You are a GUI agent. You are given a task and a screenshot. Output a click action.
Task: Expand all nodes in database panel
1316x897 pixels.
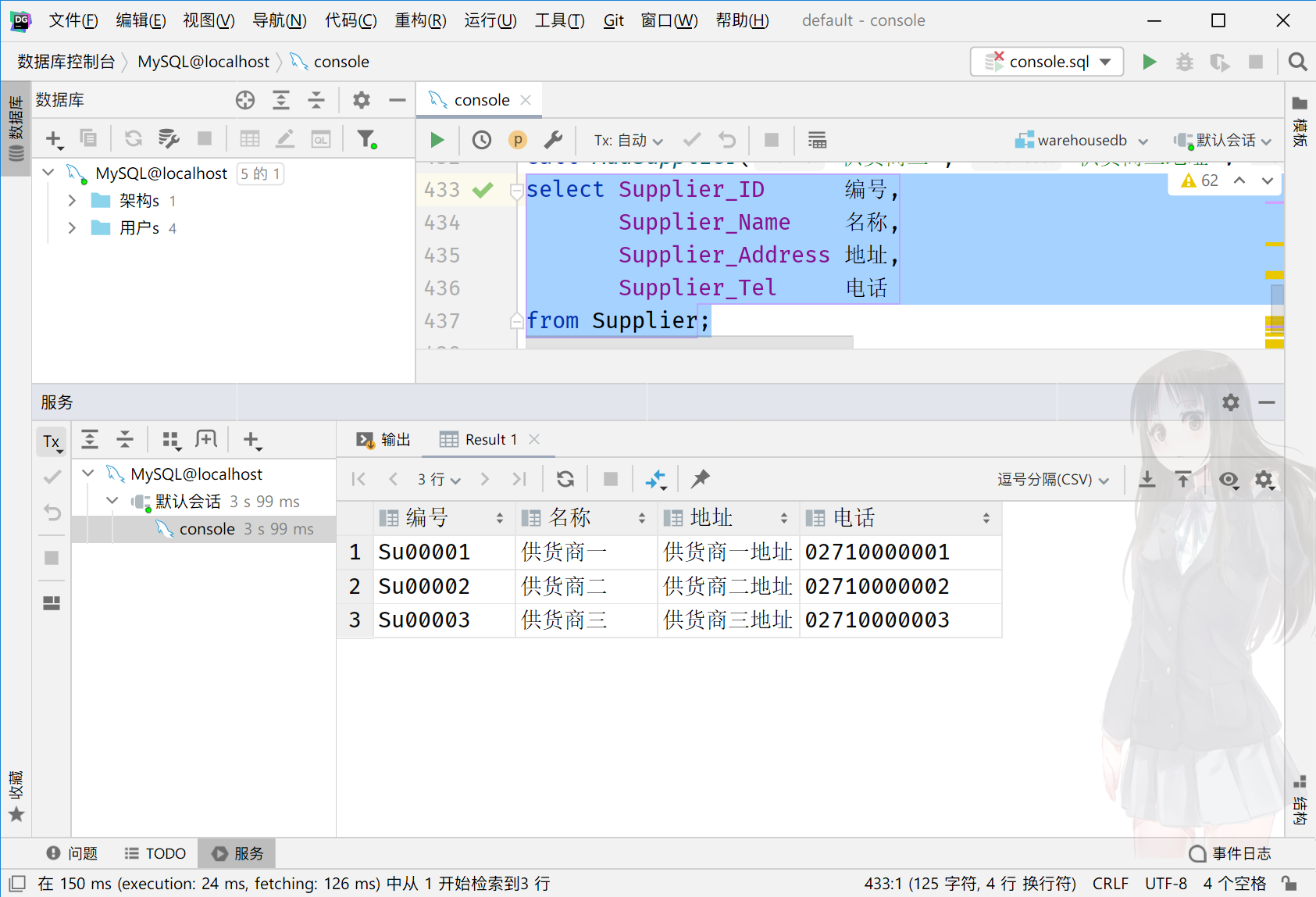[x=281, y=100]
